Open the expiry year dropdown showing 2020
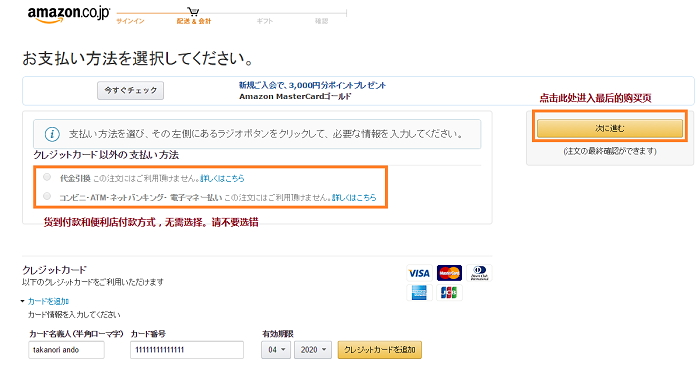The width and height of the screenshot is (700, 374). click(312, 350)
